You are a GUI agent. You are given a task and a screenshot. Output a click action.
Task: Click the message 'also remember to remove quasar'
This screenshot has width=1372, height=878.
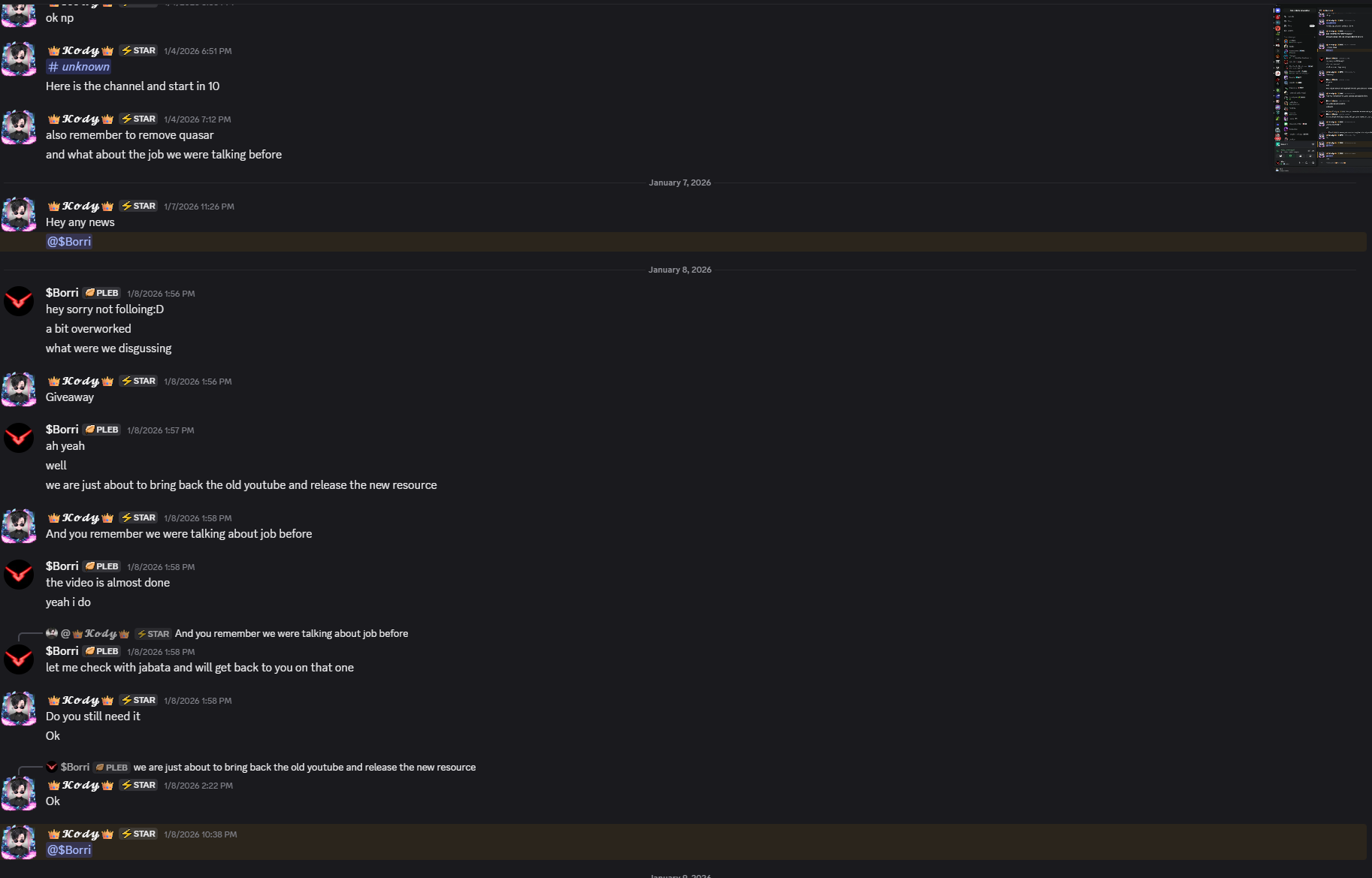click(130, 135)
